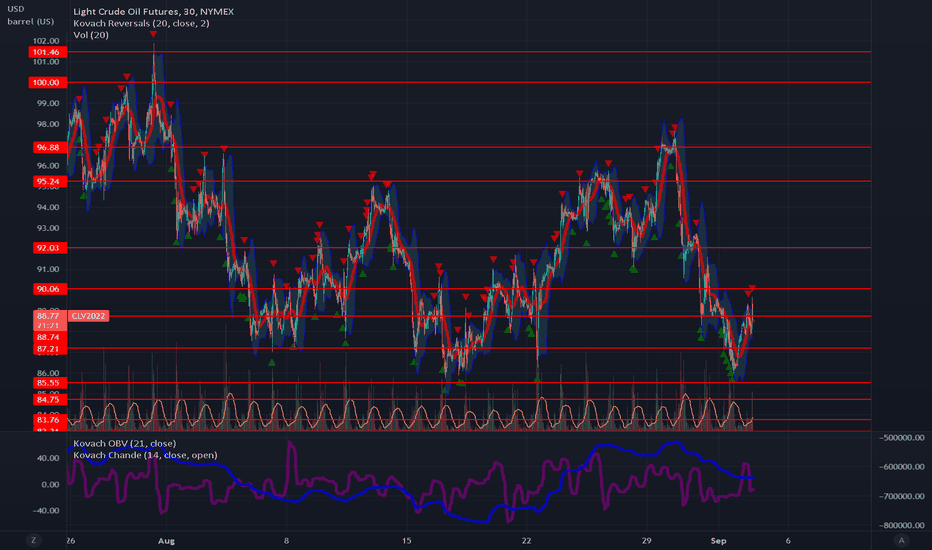
Task: Click the Aug date on time axis
Action: [x=166, y=541]
